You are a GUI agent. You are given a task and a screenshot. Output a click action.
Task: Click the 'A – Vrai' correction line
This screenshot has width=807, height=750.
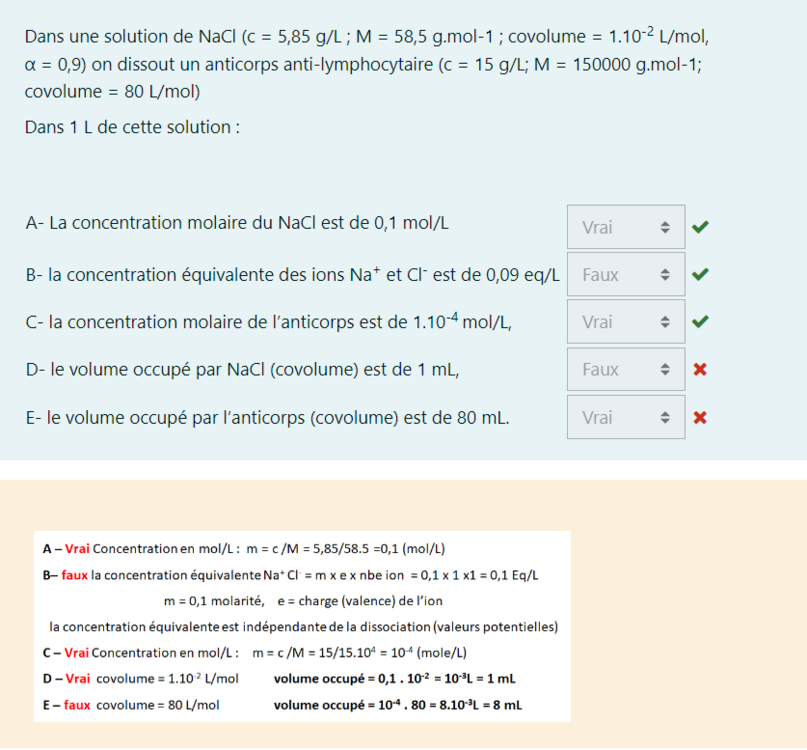point(244,549)
